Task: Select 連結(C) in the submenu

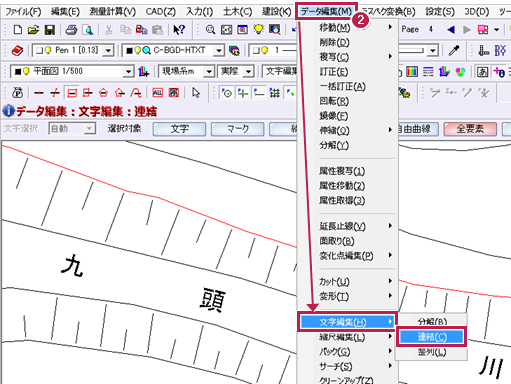Action: (432, 337)
